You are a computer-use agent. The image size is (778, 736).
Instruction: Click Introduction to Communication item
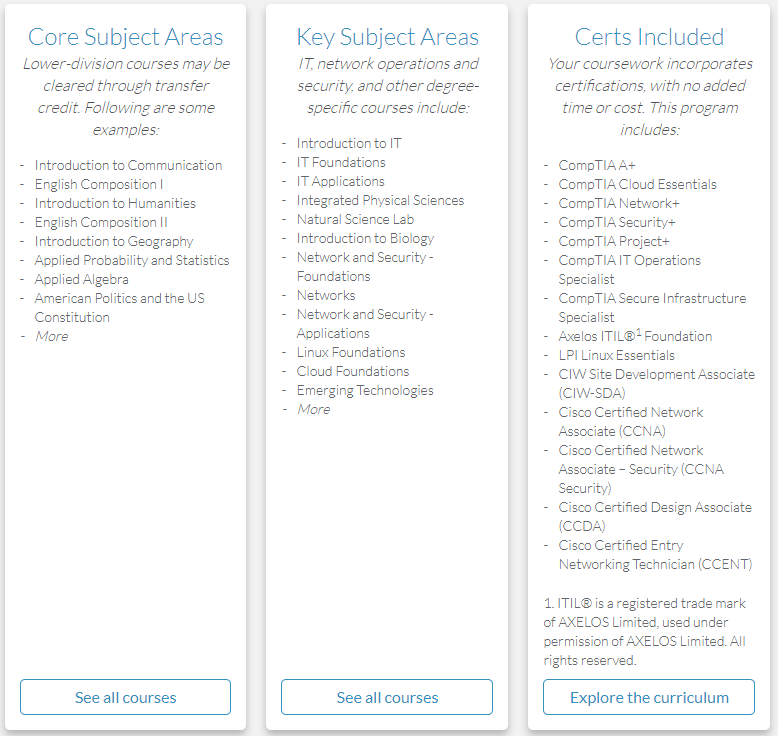click(129, 165)
